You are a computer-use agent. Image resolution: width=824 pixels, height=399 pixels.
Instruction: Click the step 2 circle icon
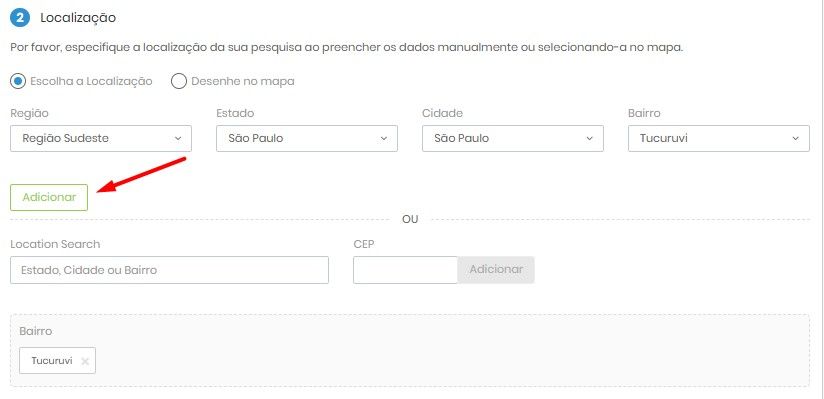(x=20, y=18)
